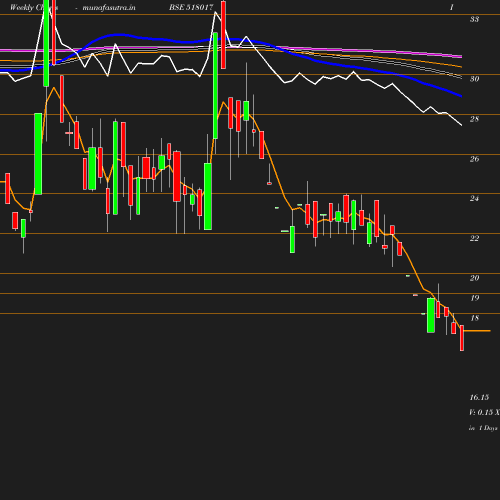Click the 'in 1 Days' caption
This screenshot has height=500, width=500.
483,428
